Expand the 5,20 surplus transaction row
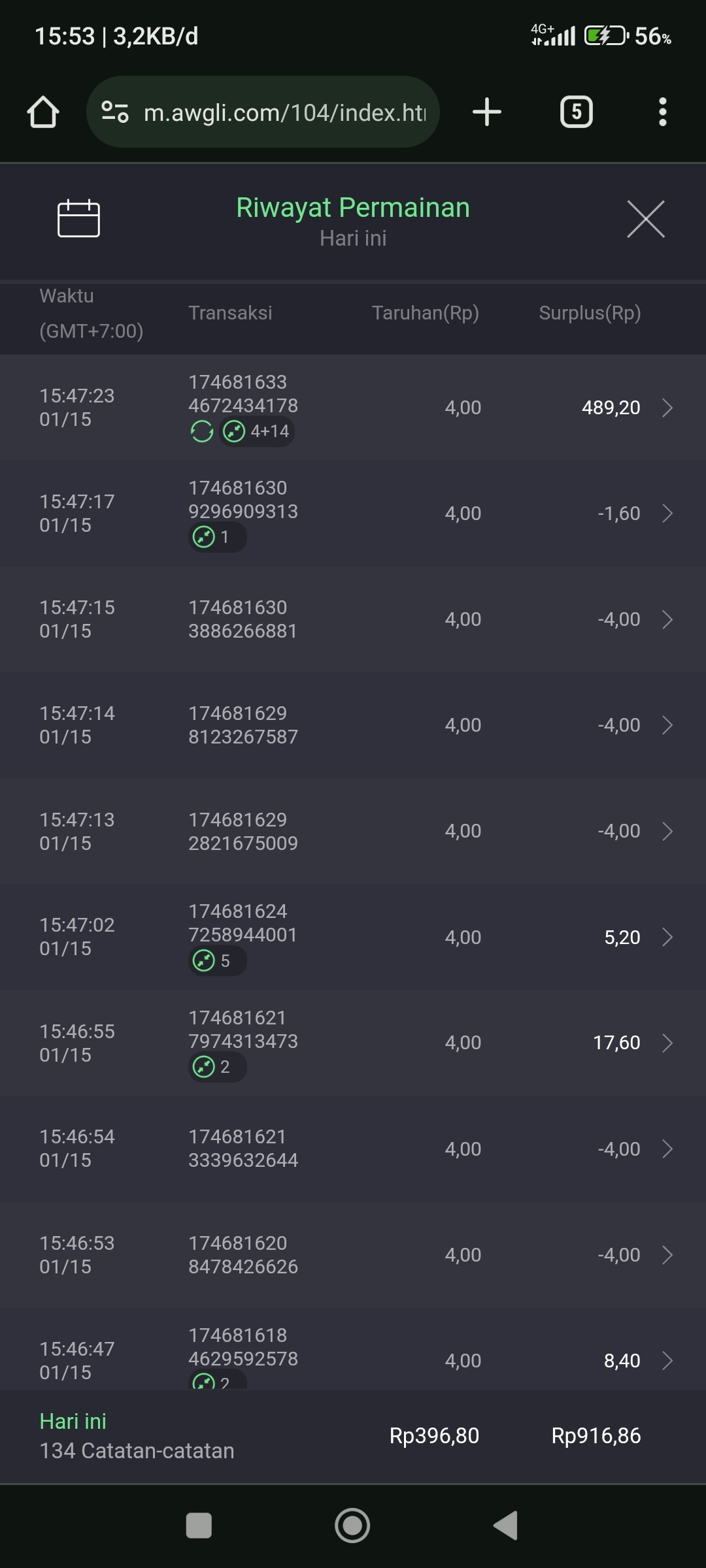Screen dimensions: 706x1568 [667, 938]
